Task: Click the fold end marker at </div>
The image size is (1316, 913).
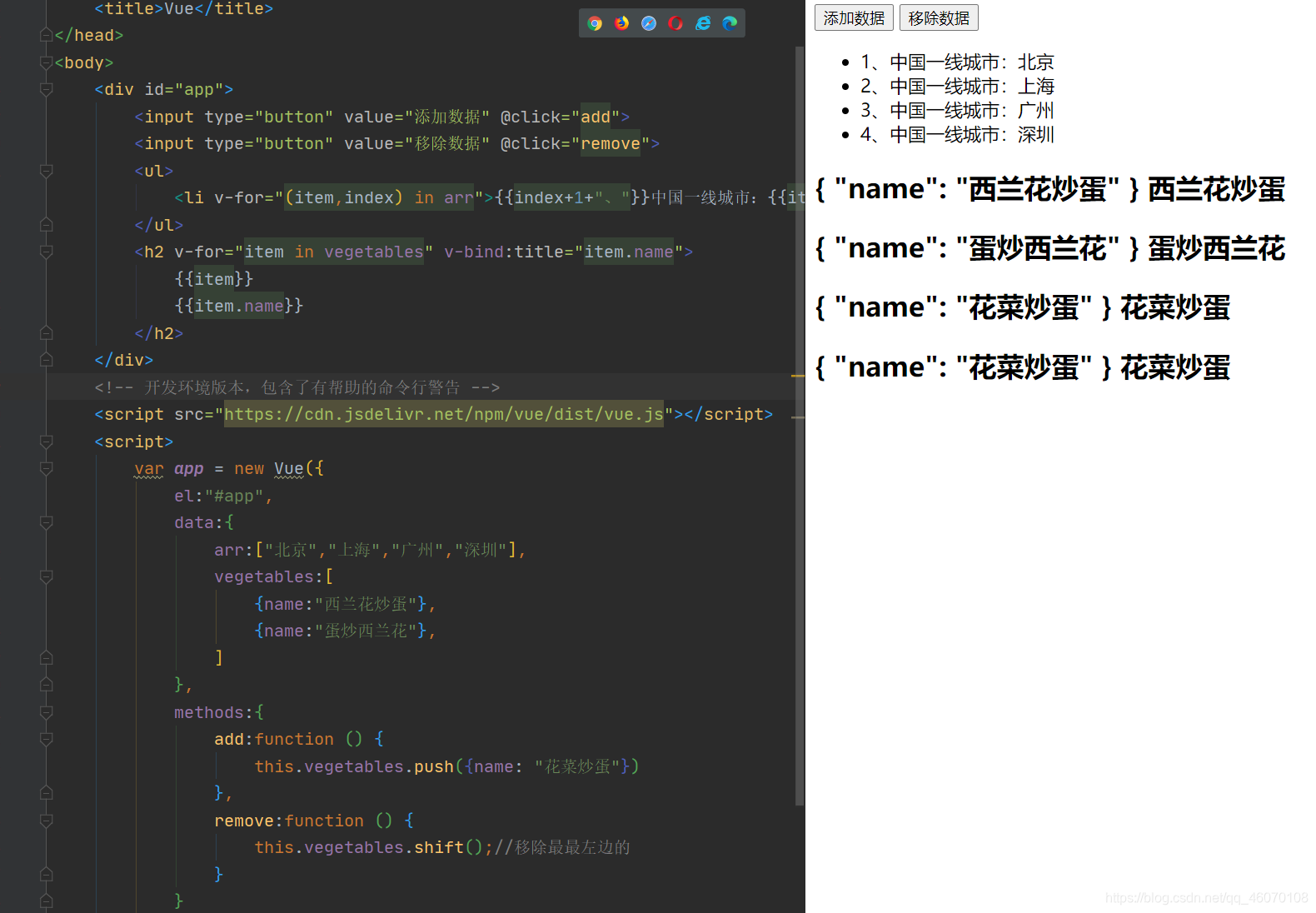Action: click(x=47, y=360)
